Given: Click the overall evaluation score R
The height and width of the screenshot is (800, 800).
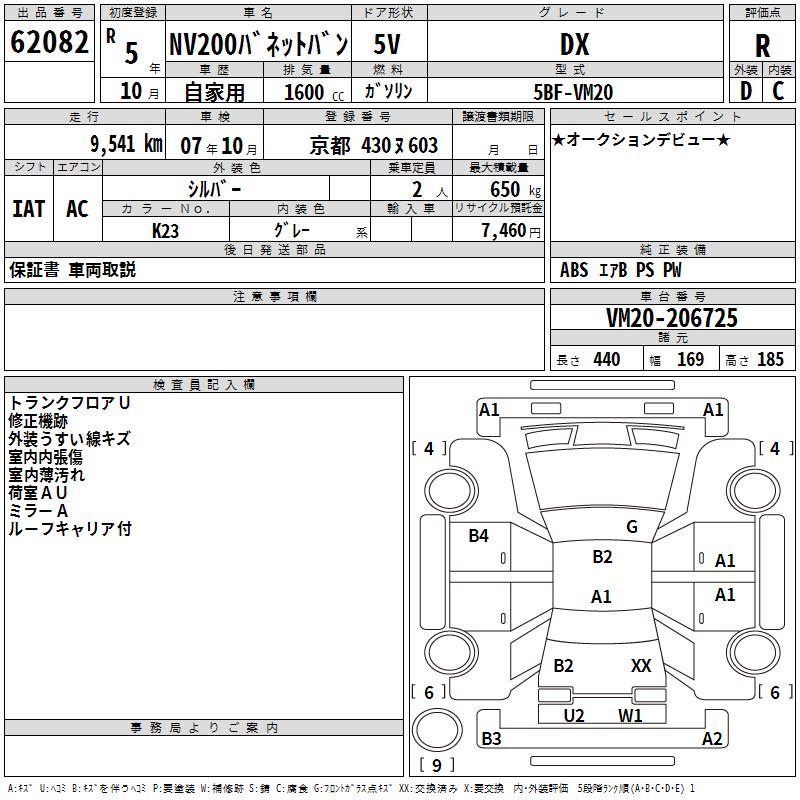Looking at the screenshot, I should point(762,45).
